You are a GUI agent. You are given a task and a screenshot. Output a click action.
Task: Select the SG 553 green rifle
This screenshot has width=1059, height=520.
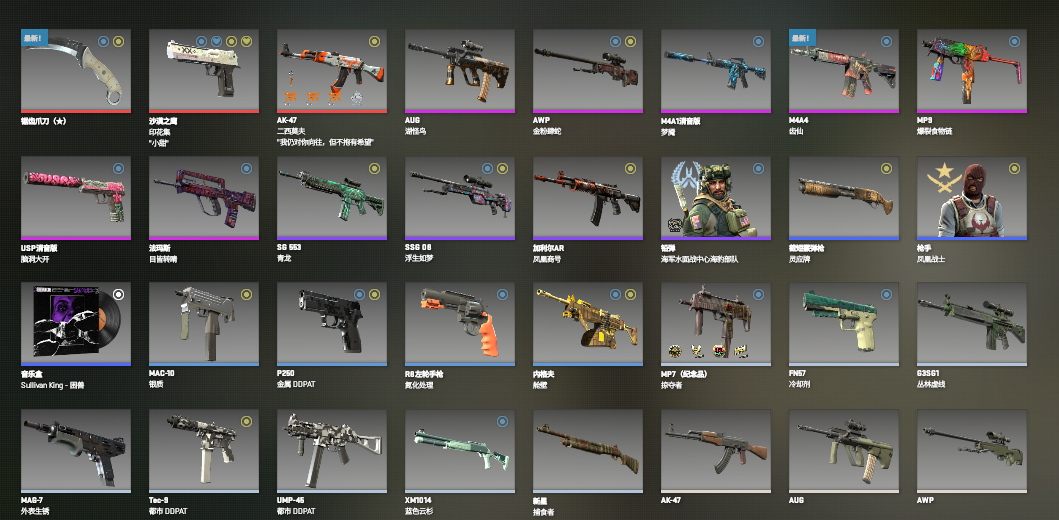click(332, 199)
